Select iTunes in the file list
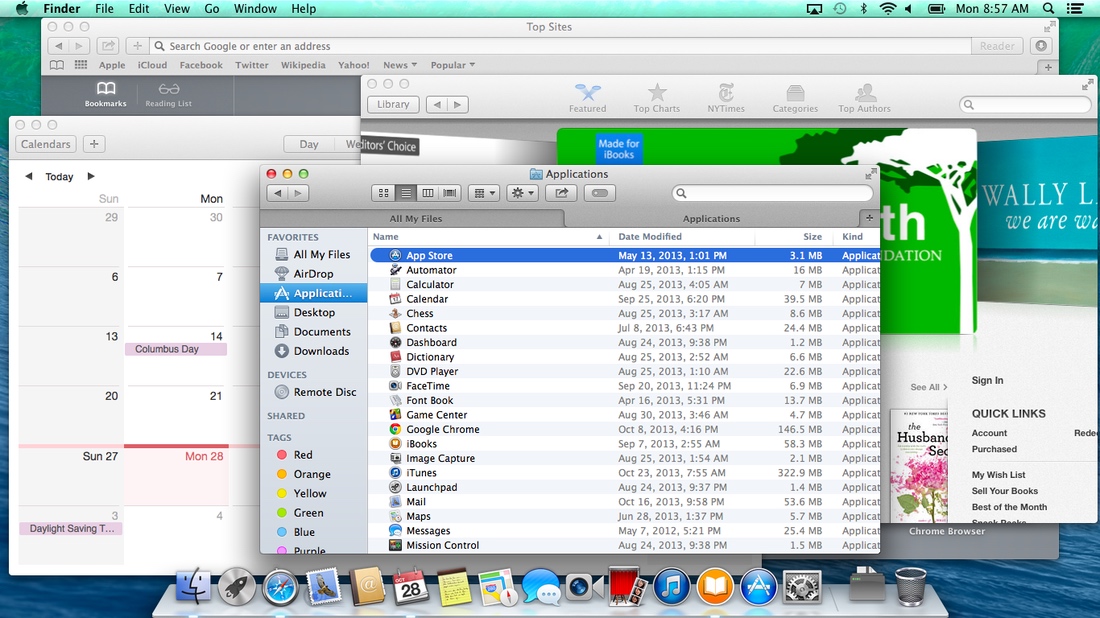Image resolution: width=1100 pixels, height=618 pixels. tap(624, 473)
